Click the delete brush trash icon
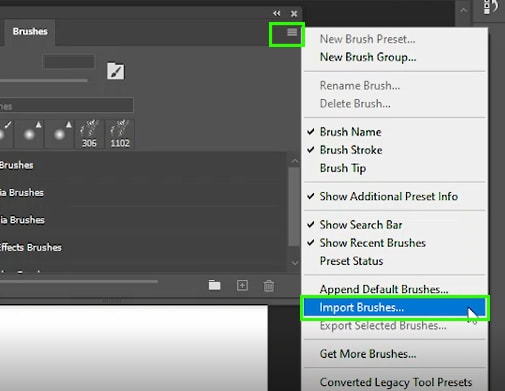Screen dimensions: 505x391 coord(269,286)
